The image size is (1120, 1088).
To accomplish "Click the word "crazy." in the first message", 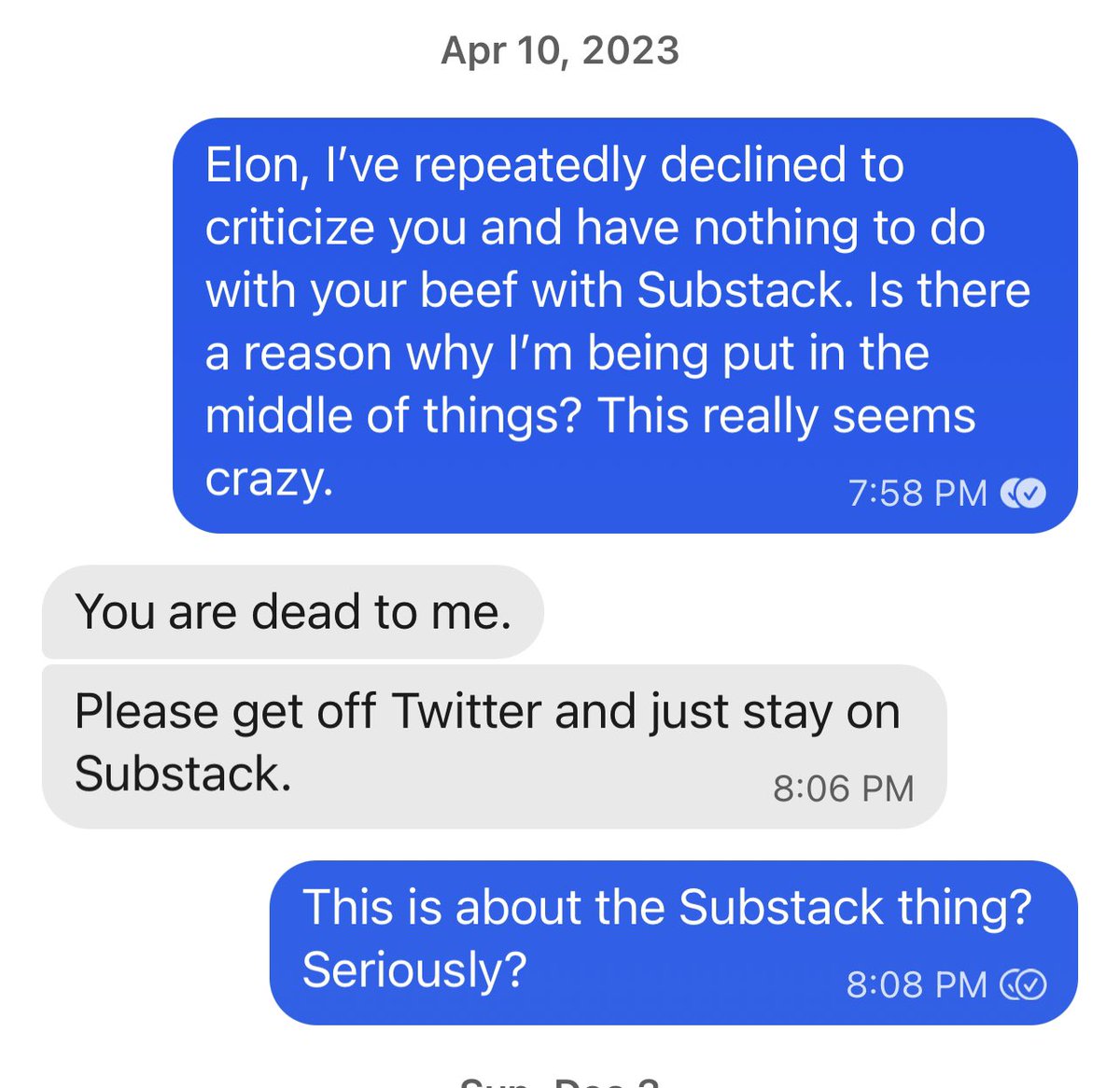I will coord(269,479).
